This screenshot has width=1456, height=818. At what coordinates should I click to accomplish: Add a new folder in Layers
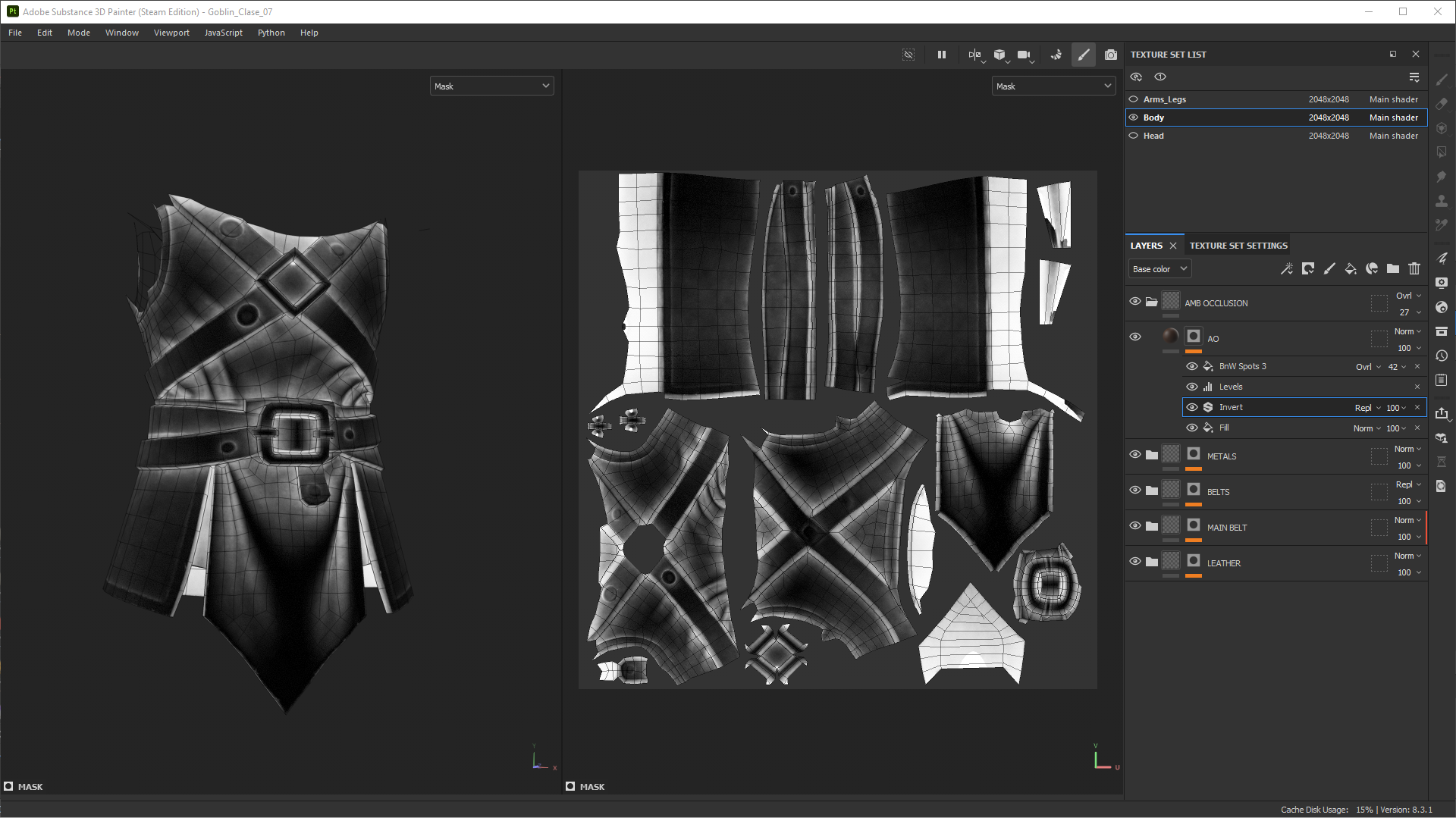click(x=1393, y=268)
